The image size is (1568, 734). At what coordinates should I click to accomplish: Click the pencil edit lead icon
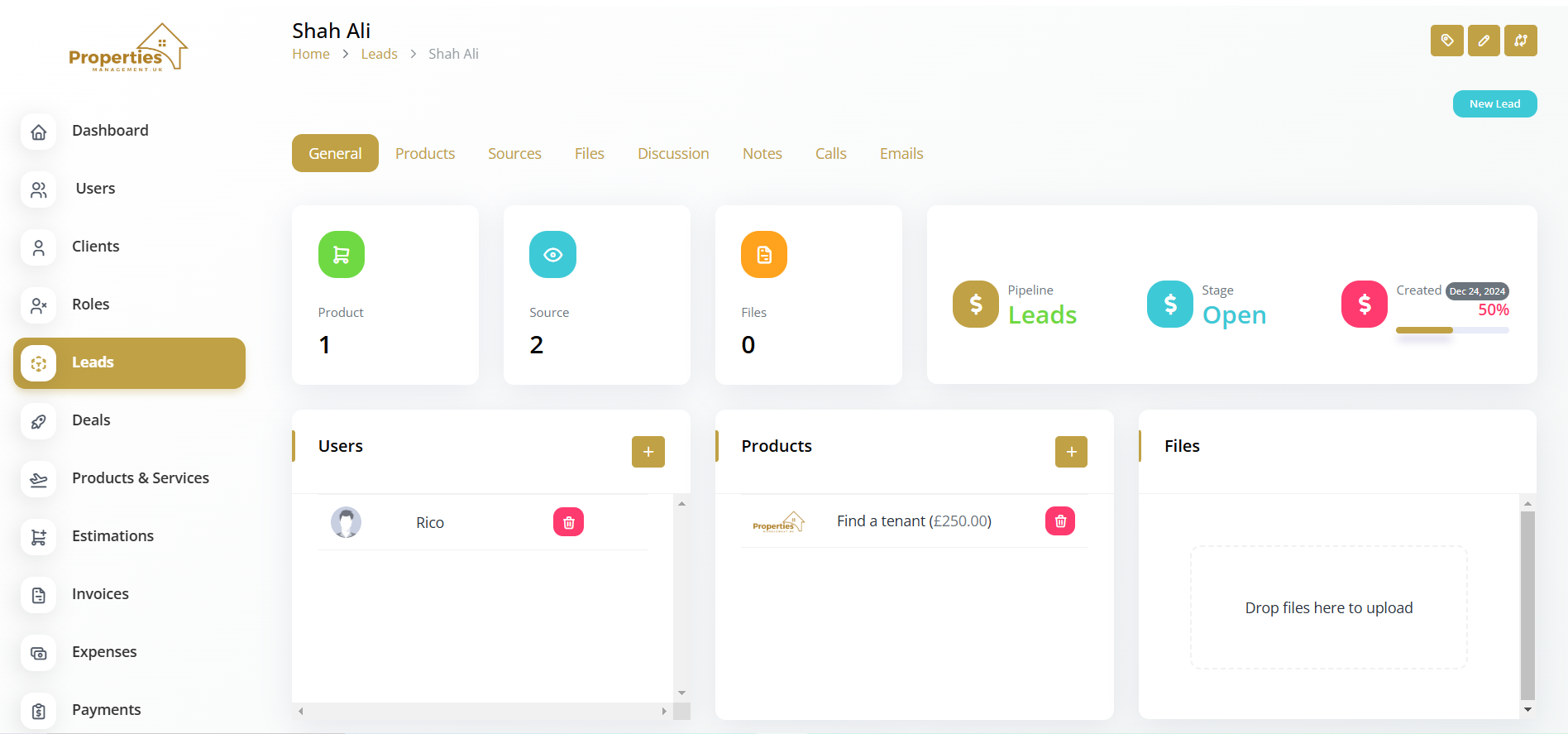(1484, 41)
